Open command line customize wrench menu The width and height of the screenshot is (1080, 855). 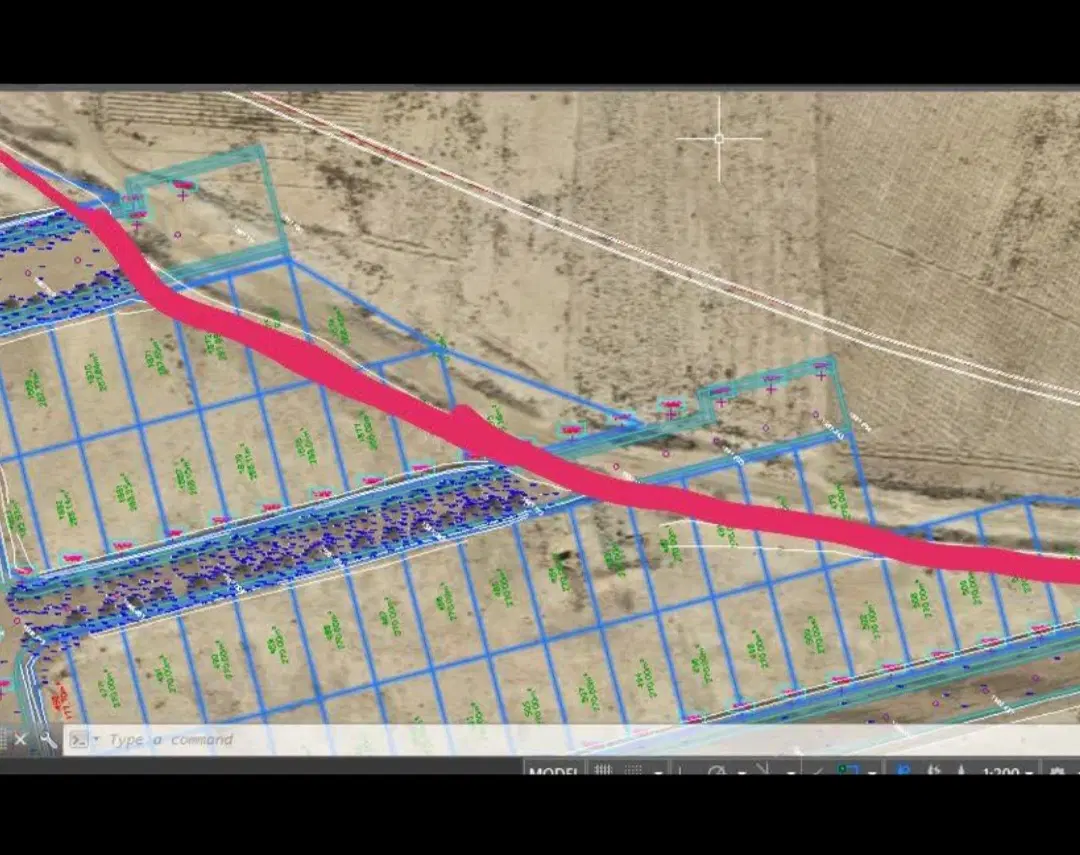tap(48, 739)
